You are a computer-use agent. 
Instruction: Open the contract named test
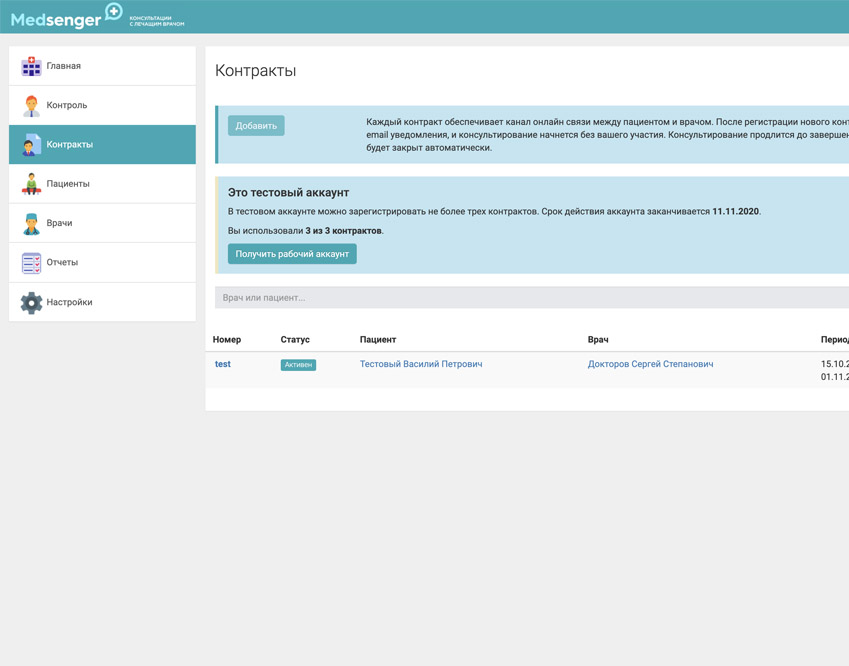(222, 364)
